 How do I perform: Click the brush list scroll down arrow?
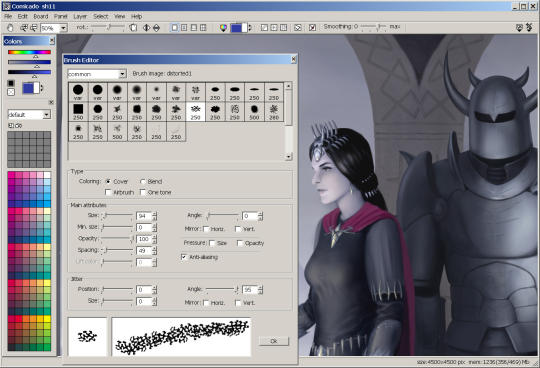click(289, 157)
